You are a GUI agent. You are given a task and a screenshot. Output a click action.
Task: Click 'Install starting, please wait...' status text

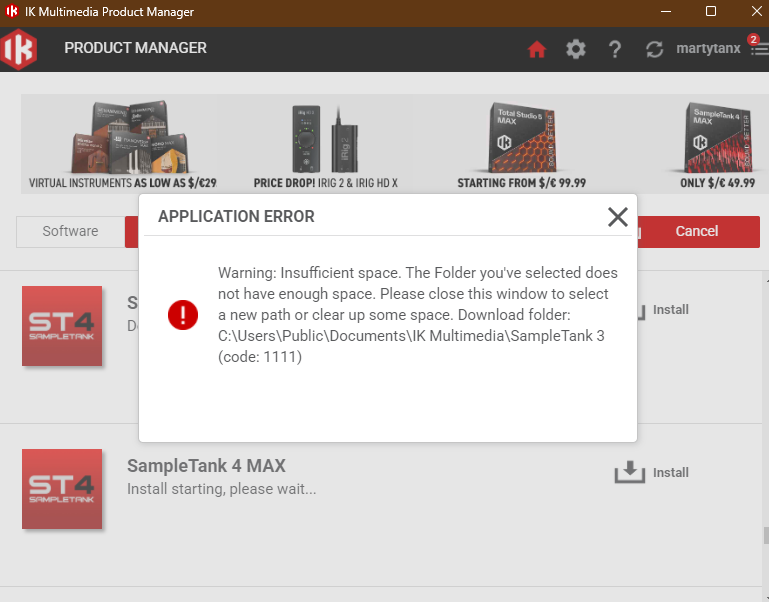click(222, 489)
